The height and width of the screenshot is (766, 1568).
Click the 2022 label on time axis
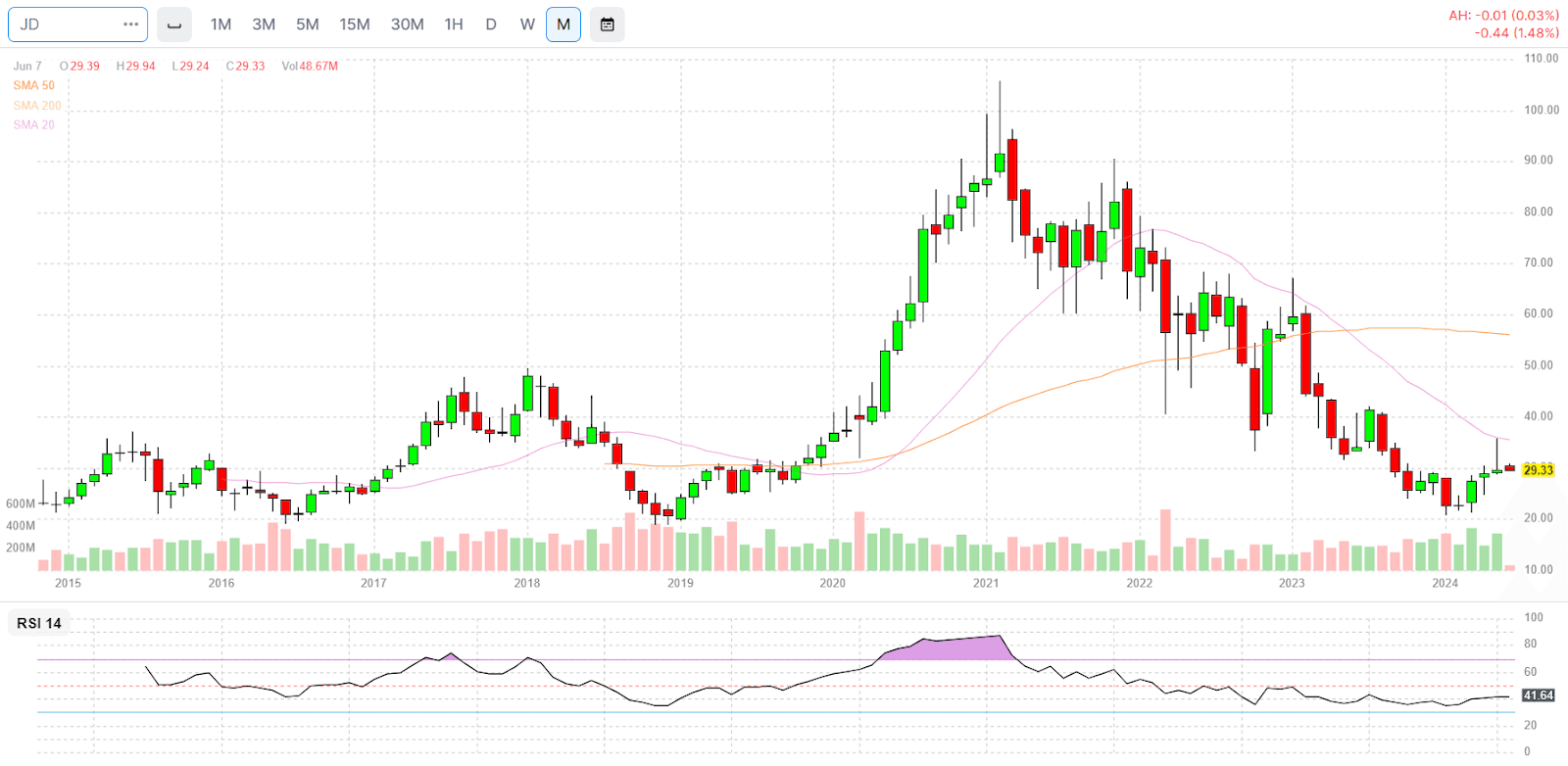(1140, 583)
